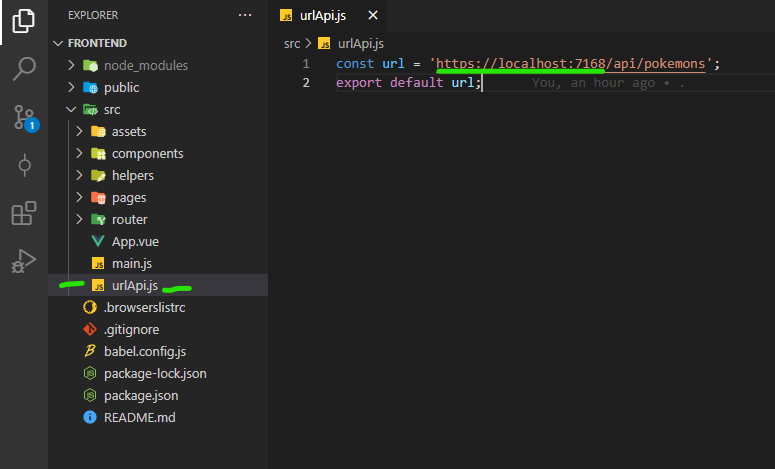Expand the router folder chevron

(x=79, y=219)
